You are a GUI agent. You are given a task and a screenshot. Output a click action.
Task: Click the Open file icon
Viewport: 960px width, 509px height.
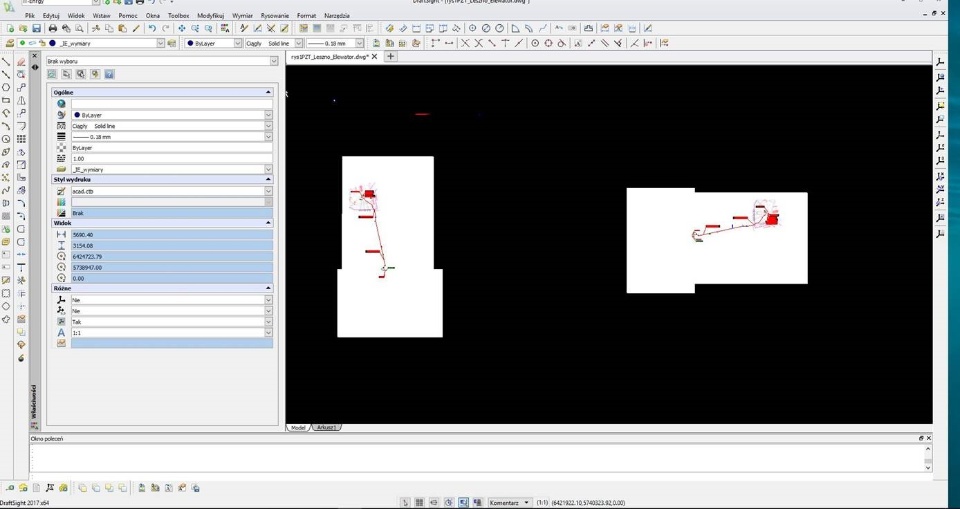(23, 28)
